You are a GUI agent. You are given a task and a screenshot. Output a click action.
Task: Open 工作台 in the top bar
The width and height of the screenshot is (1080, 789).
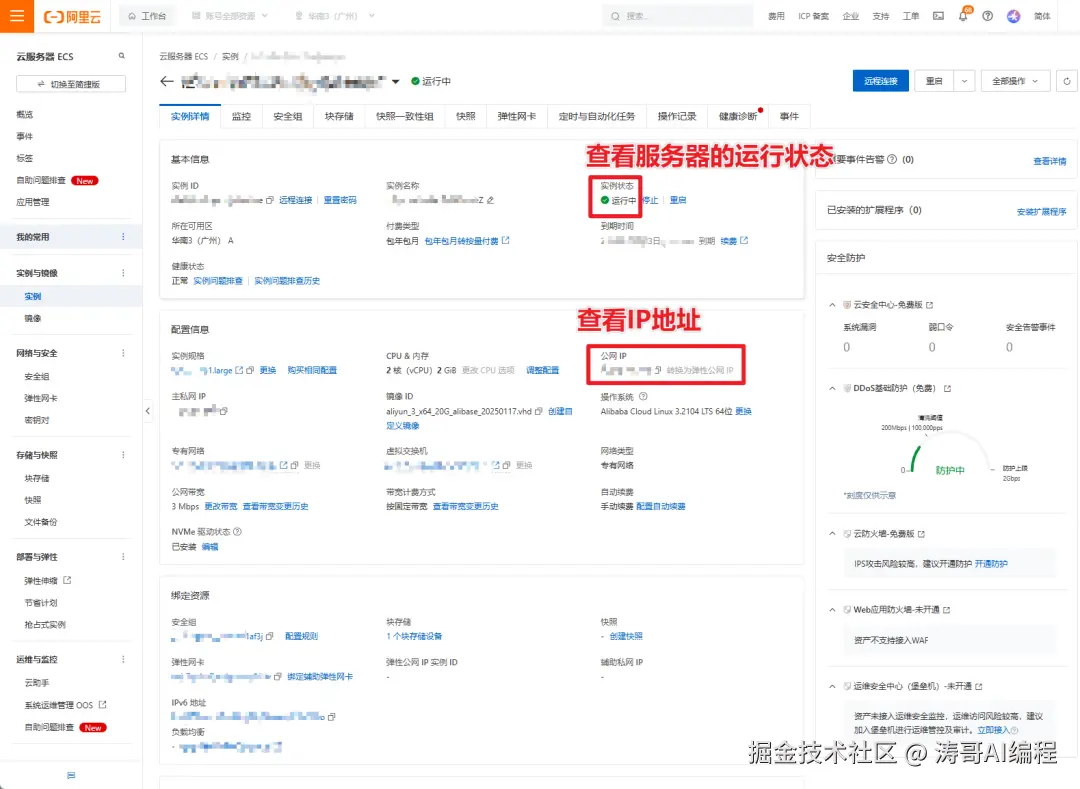(147, 16)
